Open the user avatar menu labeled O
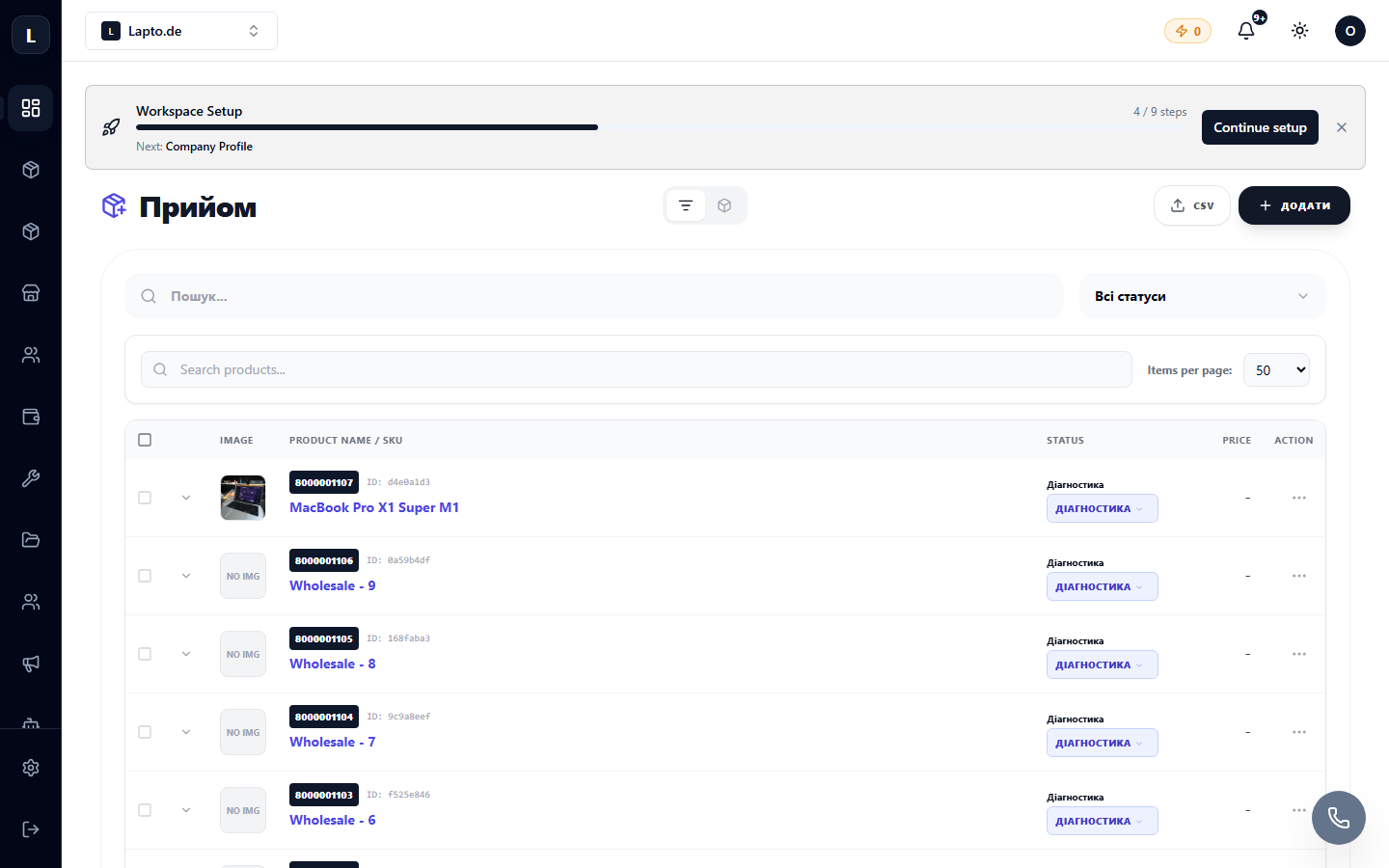The width and height of the screenshot is (1389, 868). [1350, 31]
